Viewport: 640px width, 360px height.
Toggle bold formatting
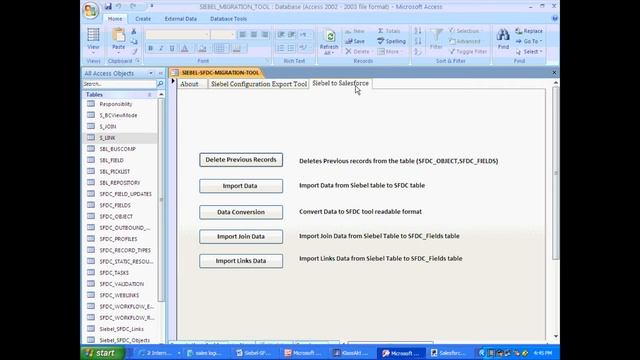point(150,48)
